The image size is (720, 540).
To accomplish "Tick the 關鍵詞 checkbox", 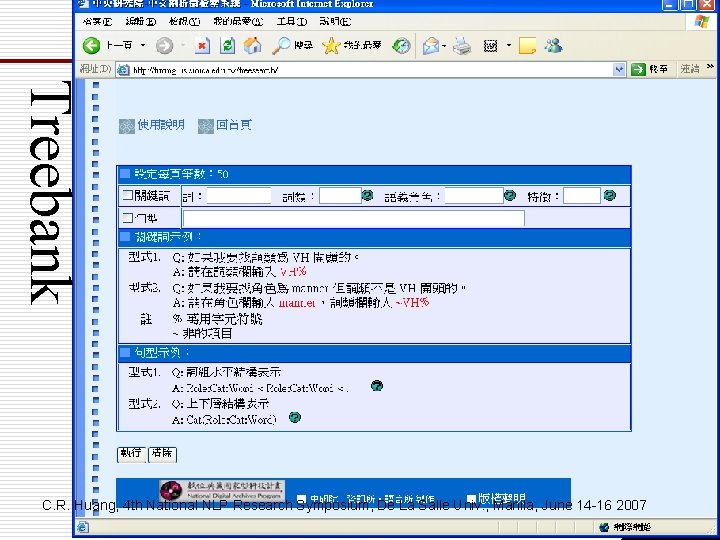I will pos(127,196).
